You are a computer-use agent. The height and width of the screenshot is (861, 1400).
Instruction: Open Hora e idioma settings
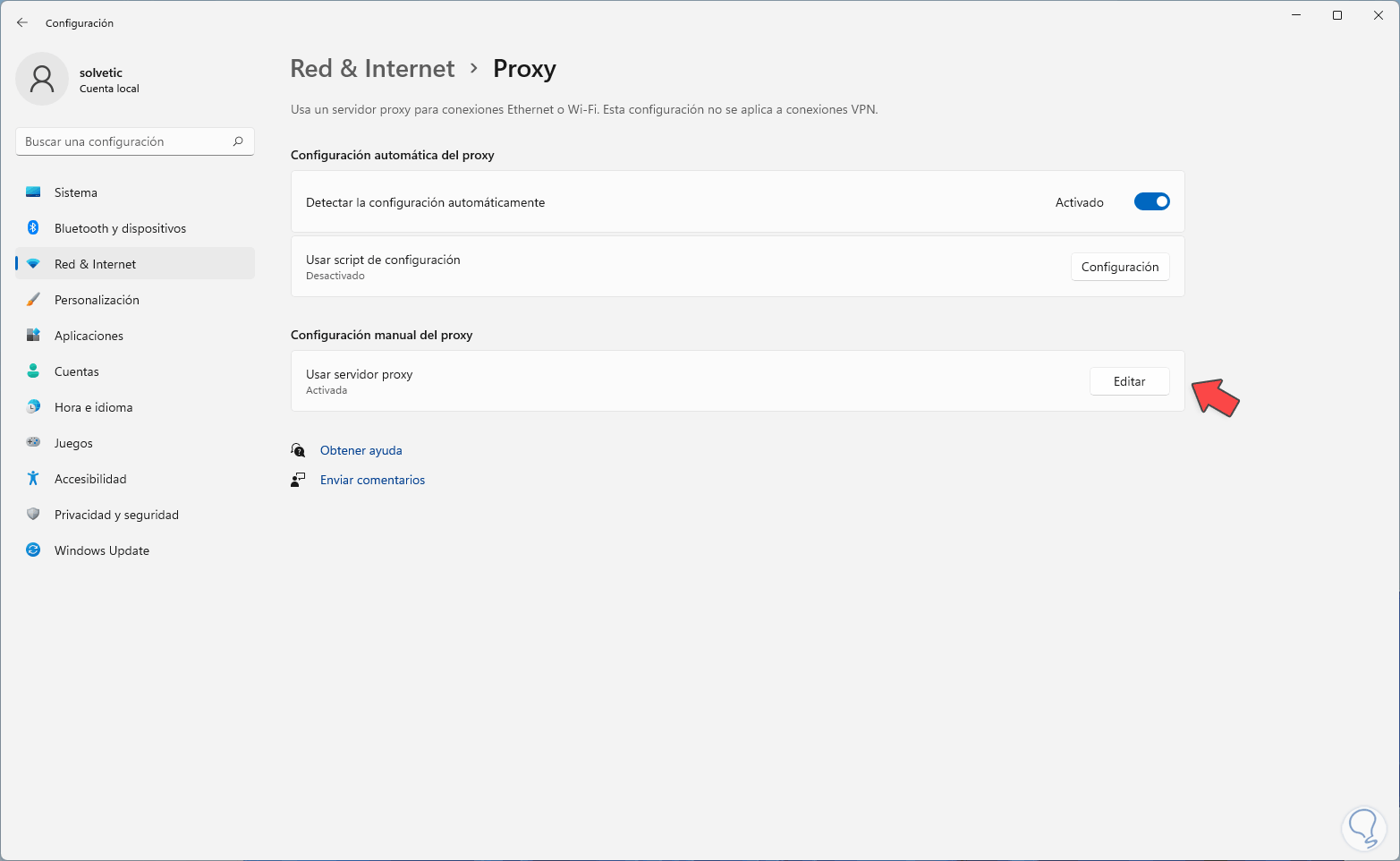93,407
